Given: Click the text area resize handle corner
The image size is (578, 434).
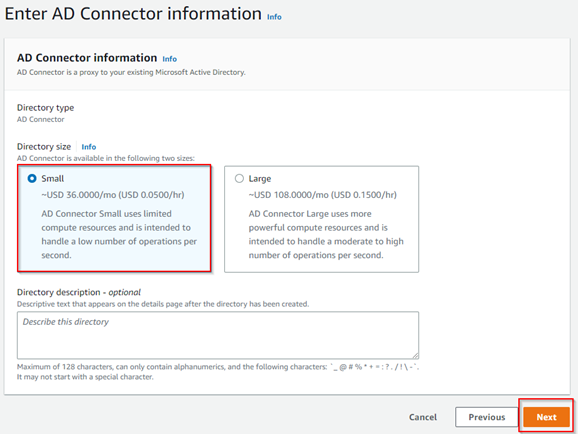Looking at the screenshot, I should pyautogui.click(x=415, y=355).
